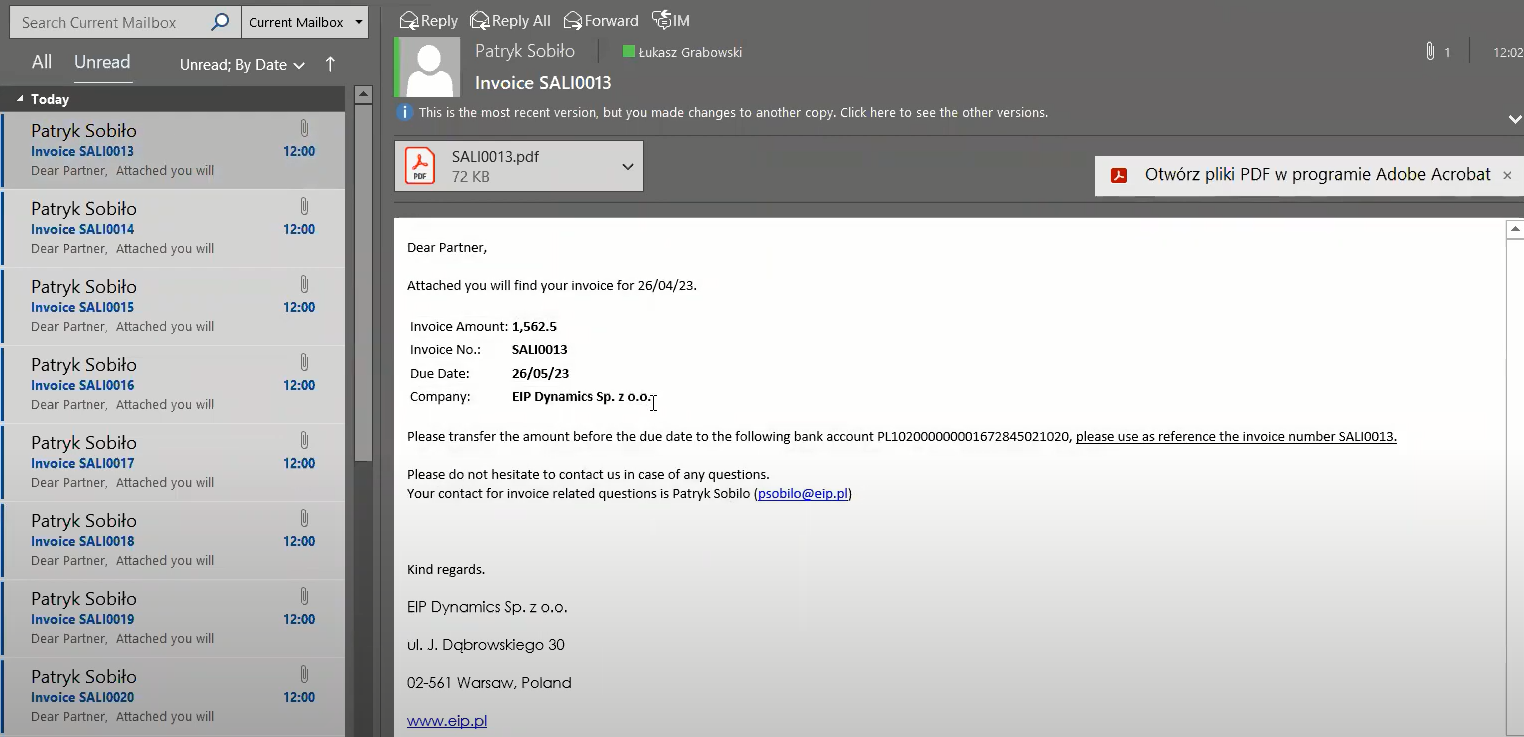Click the message list scrollbar thumb
The width and height of the screenshot is (1524, 737).
[x=364, y=284]
